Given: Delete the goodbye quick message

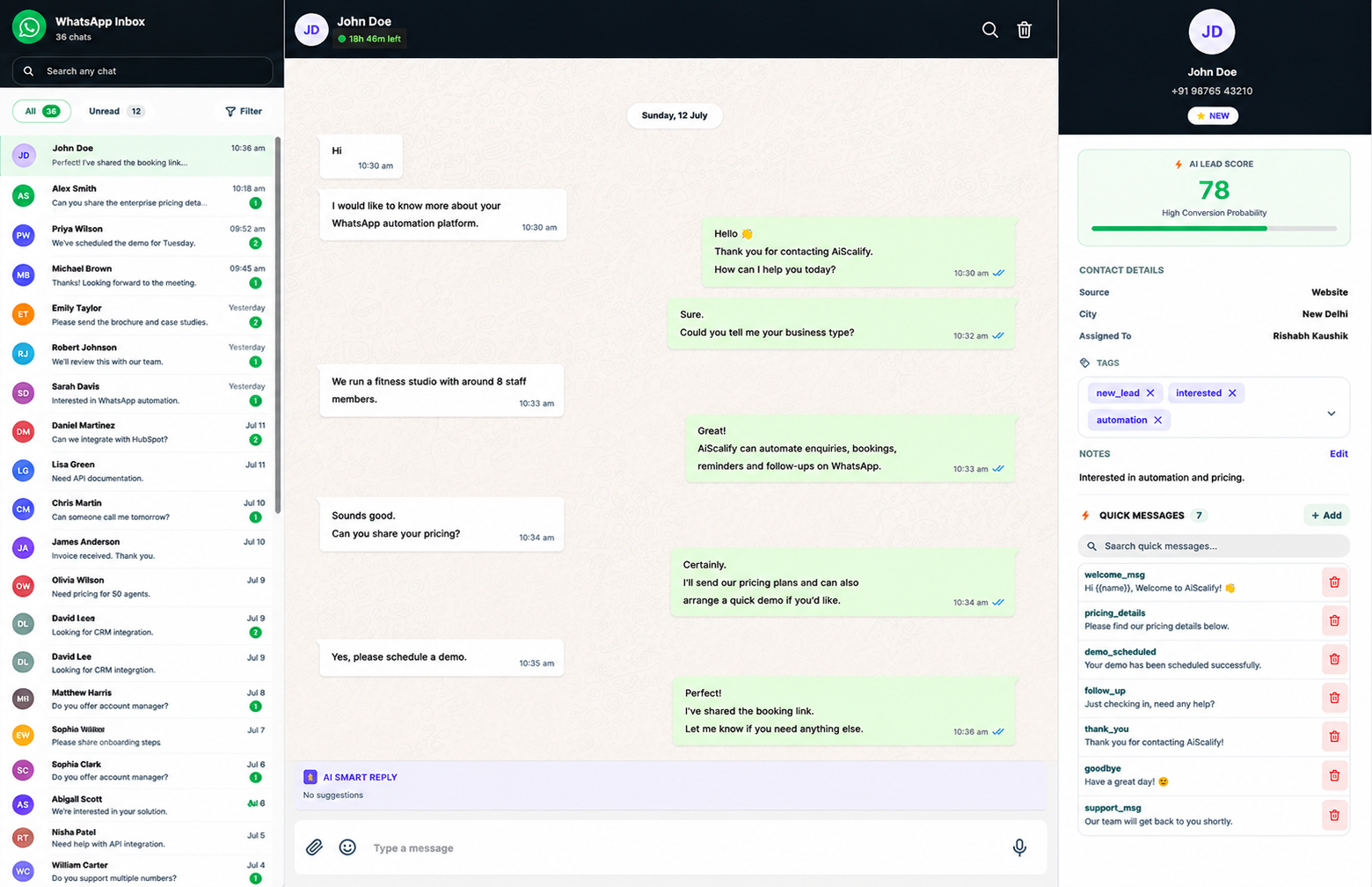Looking at the screenshot, I should click(x=1334, y=775).
